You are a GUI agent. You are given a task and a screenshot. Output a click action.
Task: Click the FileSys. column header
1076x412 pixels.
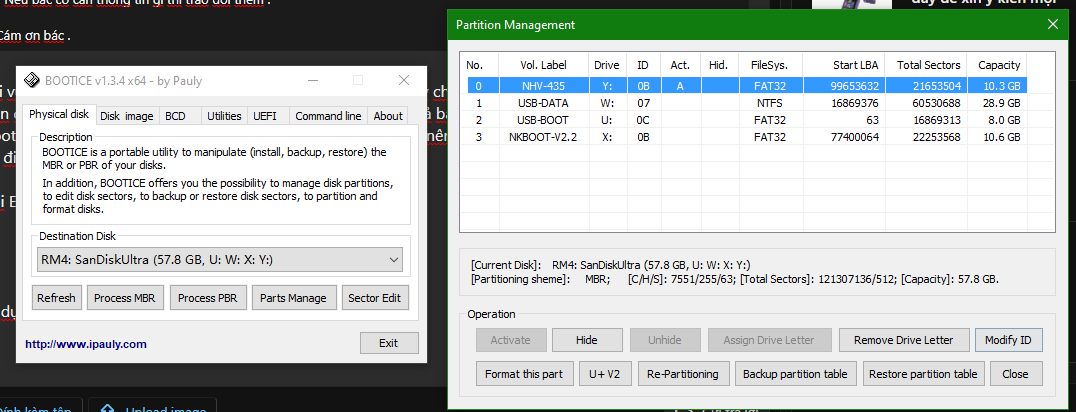769,65
